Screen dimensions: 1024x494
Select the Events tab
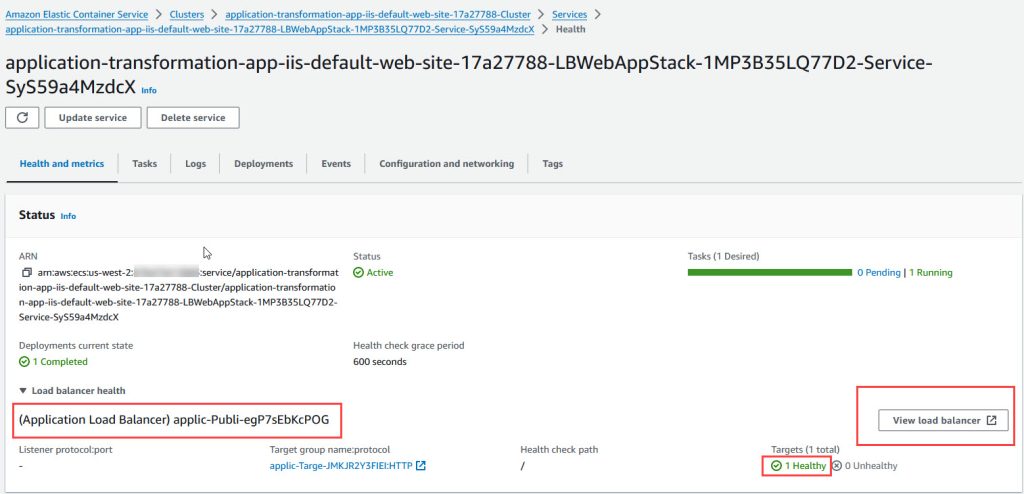(336, 164)
